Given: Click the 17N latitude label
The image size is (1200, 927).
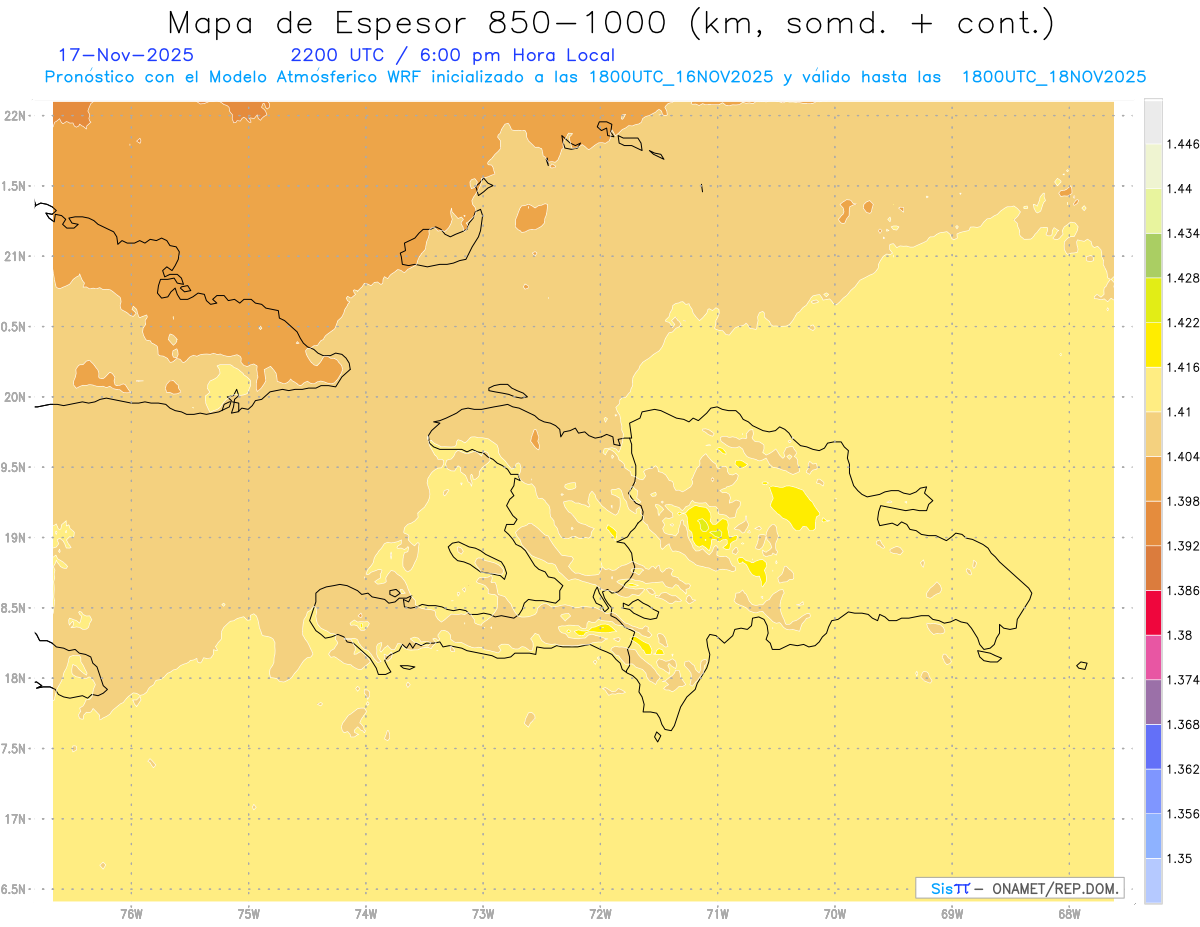Looking at the screenshot, I should pos(16,819).
